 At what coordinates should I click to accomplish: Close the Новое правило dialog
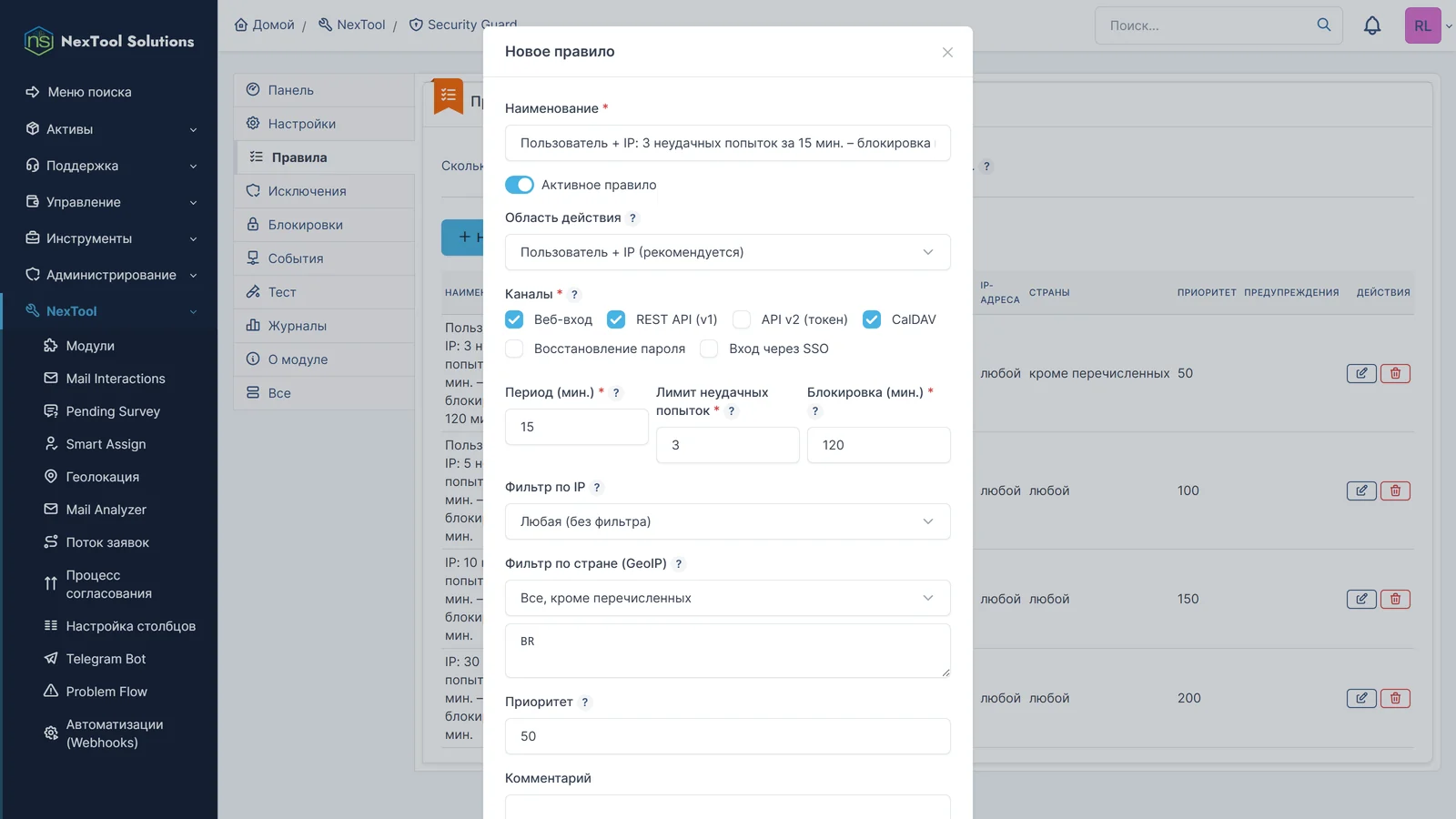pyautogui.click(x=947, y=52)
